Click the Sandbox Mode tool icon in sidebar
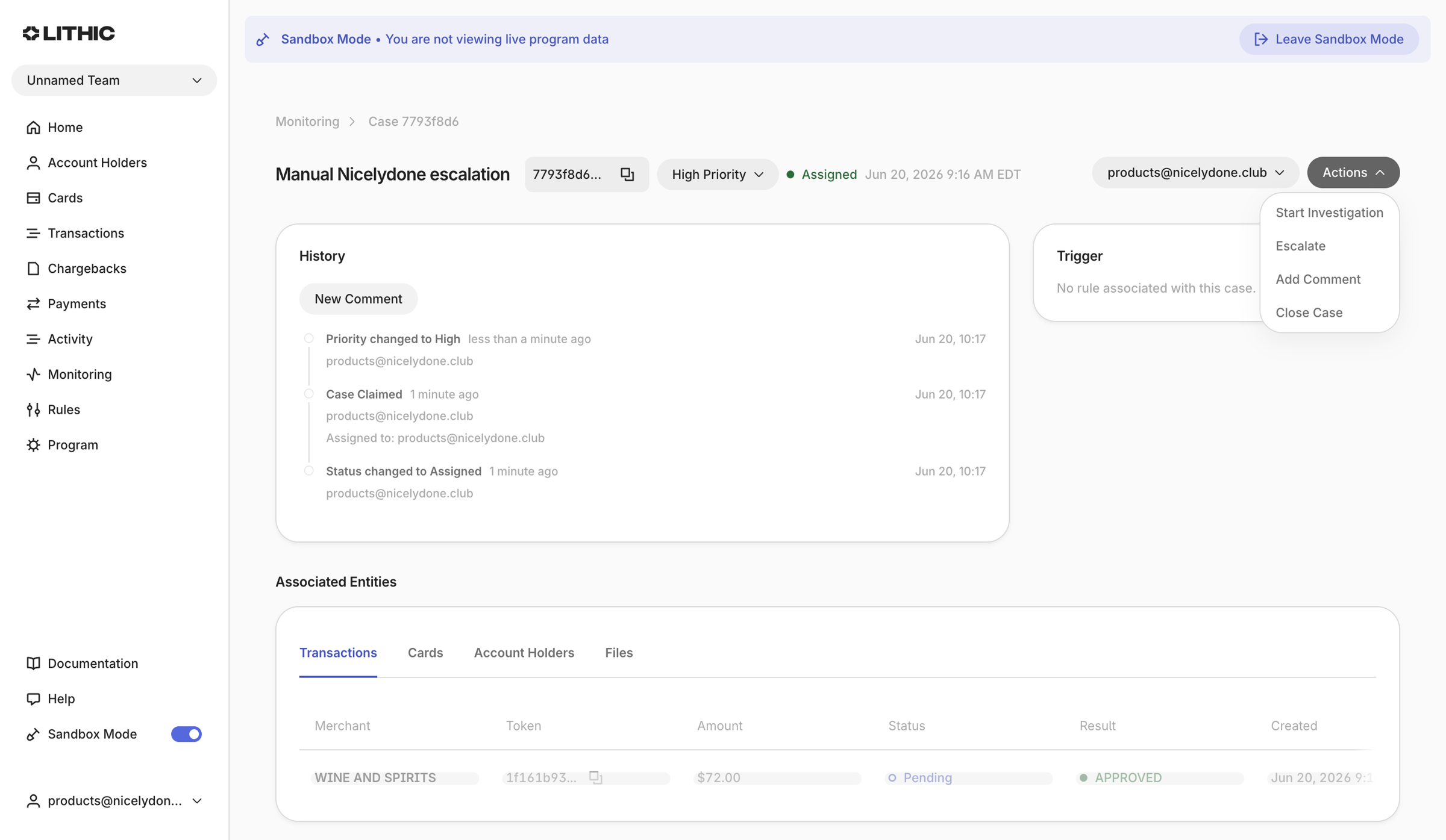The image size is (1446, 840). pyautogui.click(x=33, y=734)
